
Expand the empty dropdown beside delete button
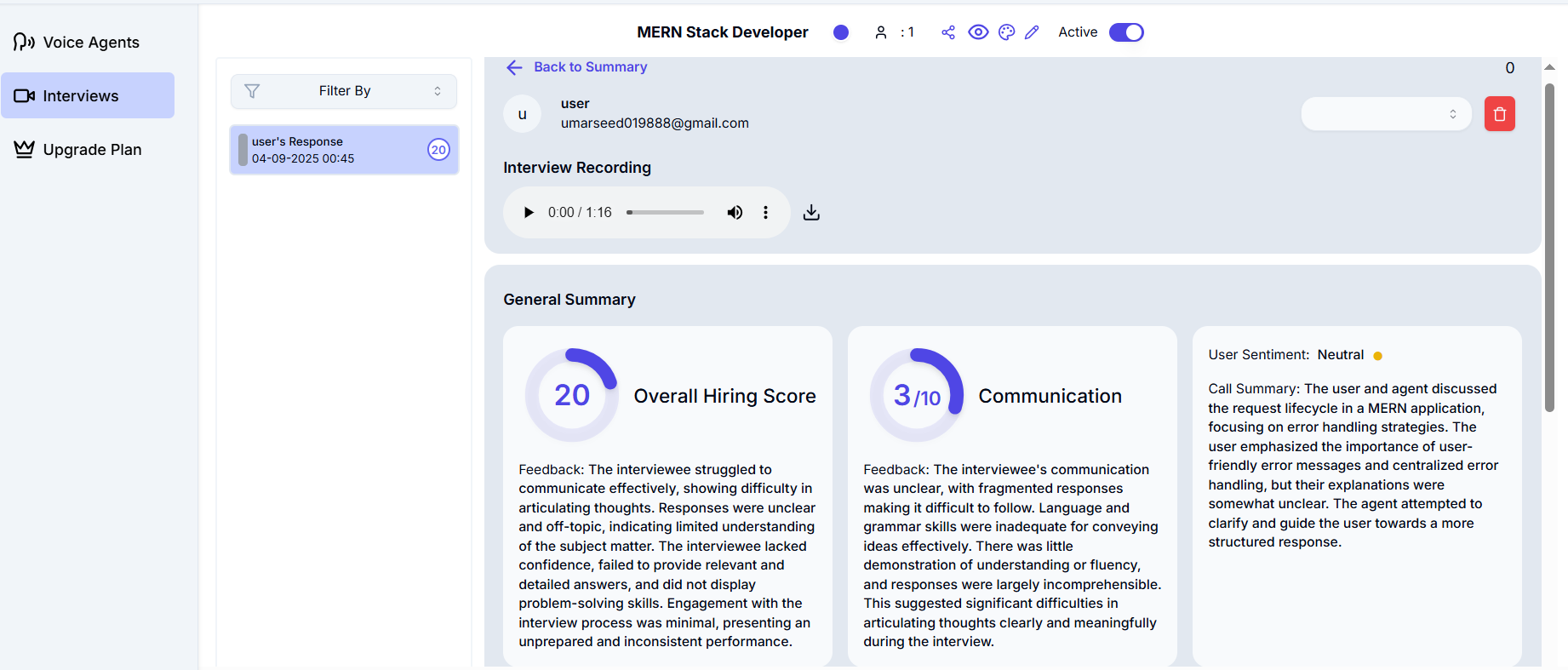point(1385,114)
